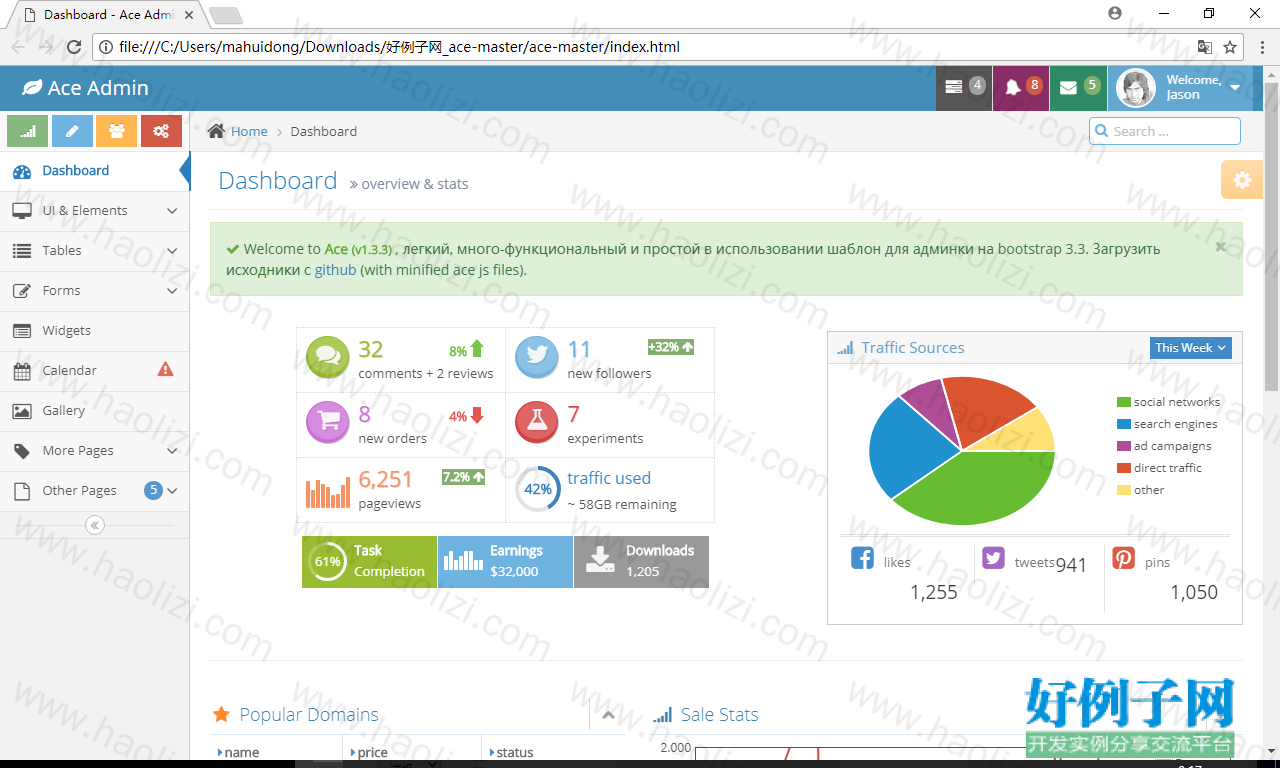Follow the Home breadcrumb link
Screen dimensions: 1280x768
(249, 131)
